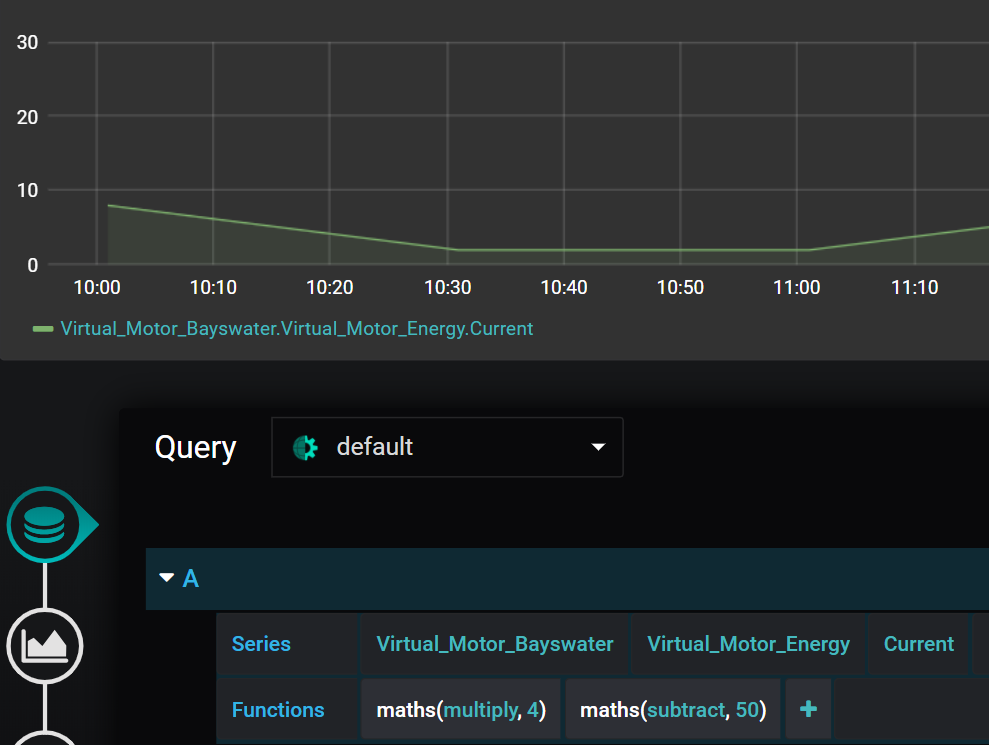
Task: Click the 10:30 time axis label
Action: (448, 288)
